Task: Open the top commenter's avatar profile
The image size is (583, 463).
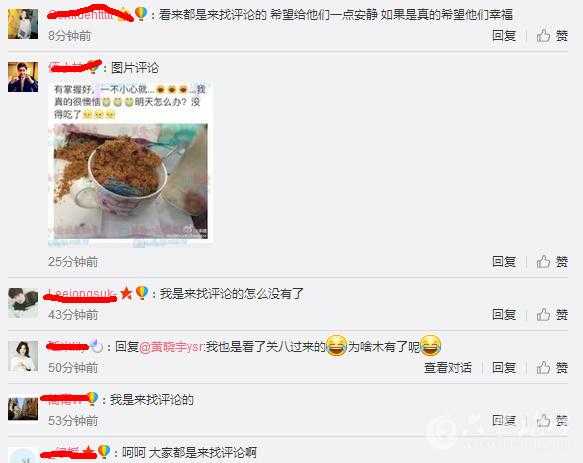Action: coord(23,24)
